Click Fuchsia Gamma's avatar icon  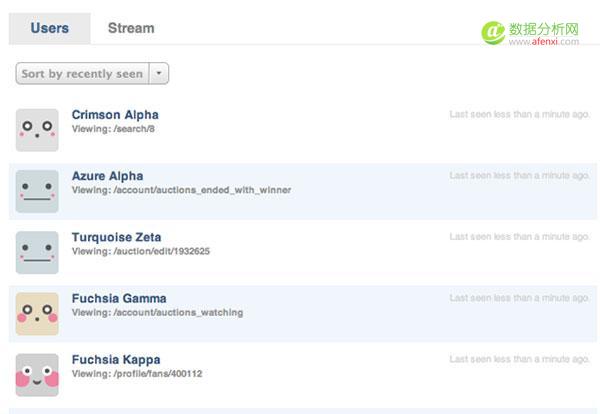37,314
